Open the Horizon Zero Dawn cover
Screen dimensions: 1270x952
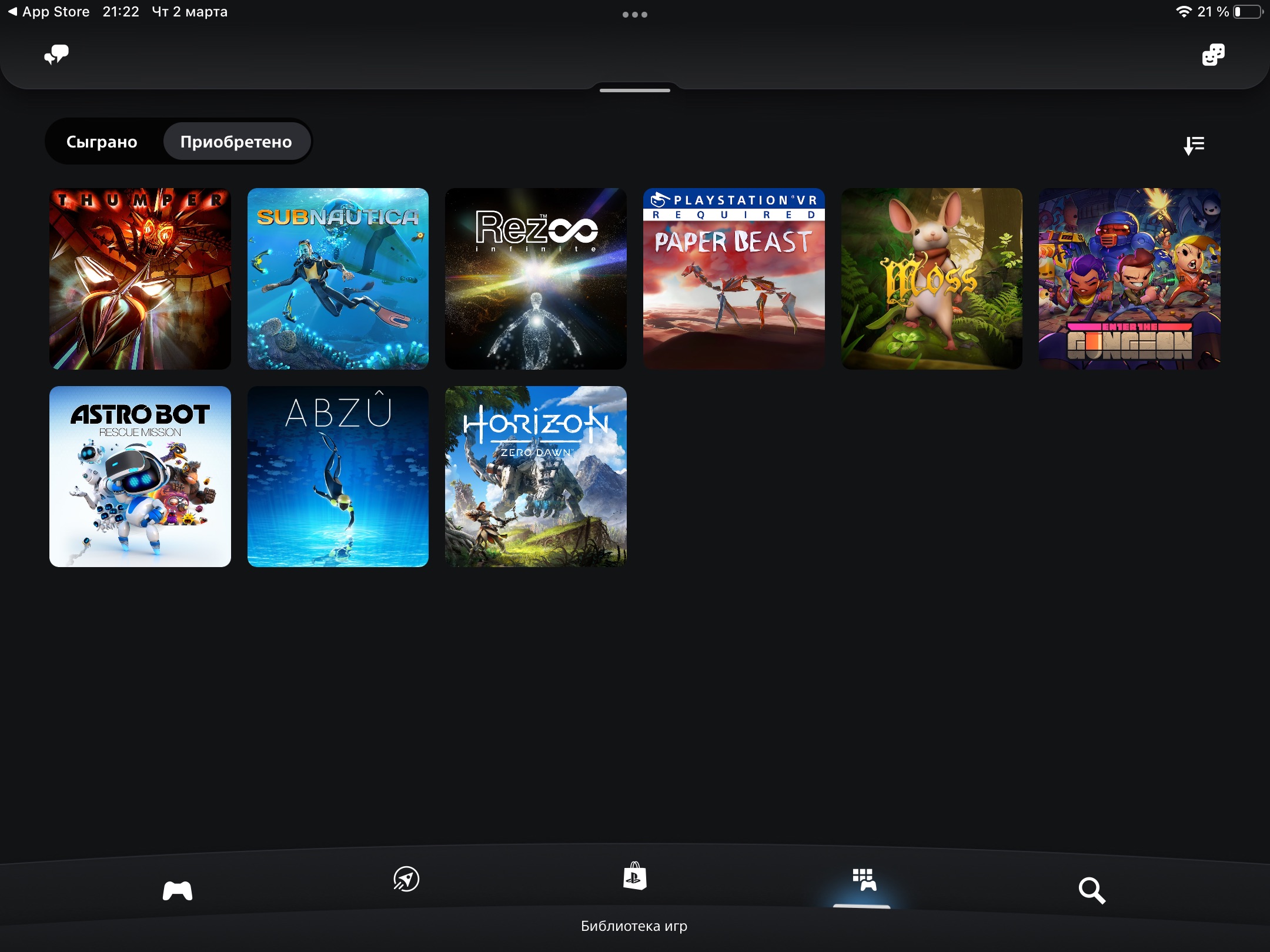click(536, 477)
